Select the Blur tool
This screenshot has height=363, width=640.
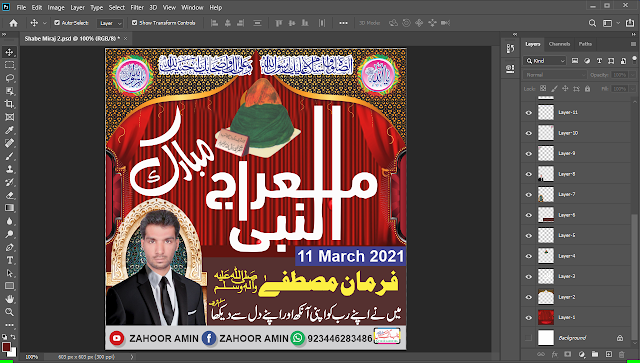click(9, 221)
